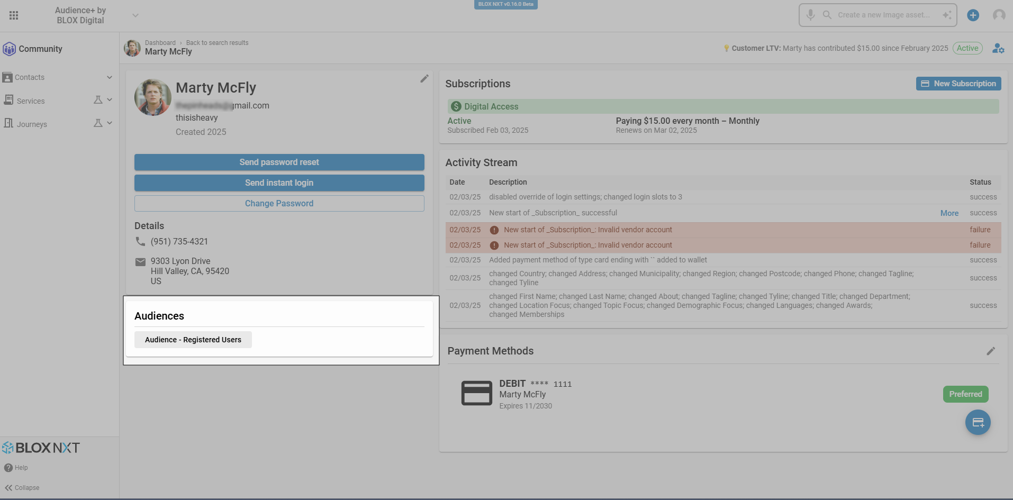This screenshot has height=500, width=1013.
Task: Click the BLOX NXT v0.16.0 Beta badge
Action: (506, 4)
